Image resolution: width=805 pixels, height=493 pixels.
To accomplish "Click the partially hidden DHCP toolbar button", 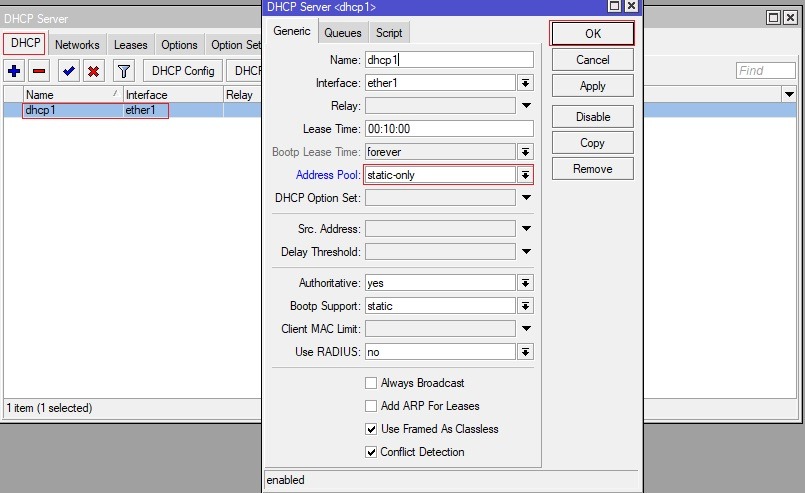I will [244, 71].
